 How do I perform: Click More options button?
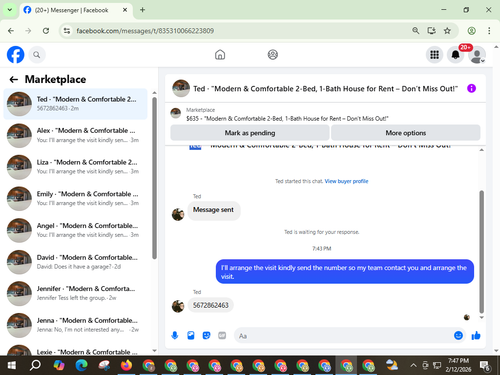(x=406, y=133)
